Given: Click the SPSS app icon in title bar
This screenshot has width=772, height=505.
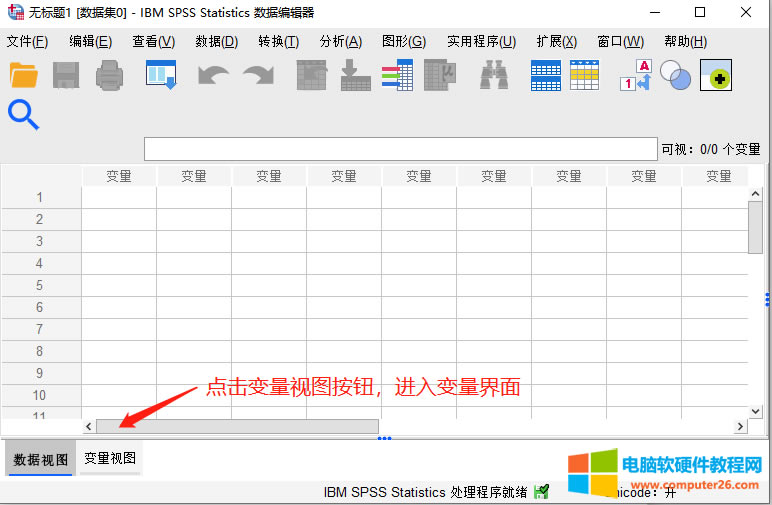Looking at the screenshot, I should click(16, 12).
